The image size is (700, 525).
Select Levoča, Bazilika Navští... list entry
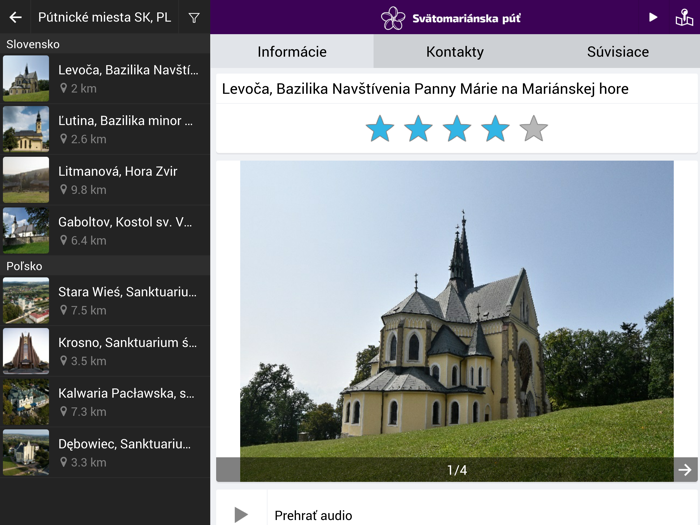pyautogui.click(x=105, y=79)
